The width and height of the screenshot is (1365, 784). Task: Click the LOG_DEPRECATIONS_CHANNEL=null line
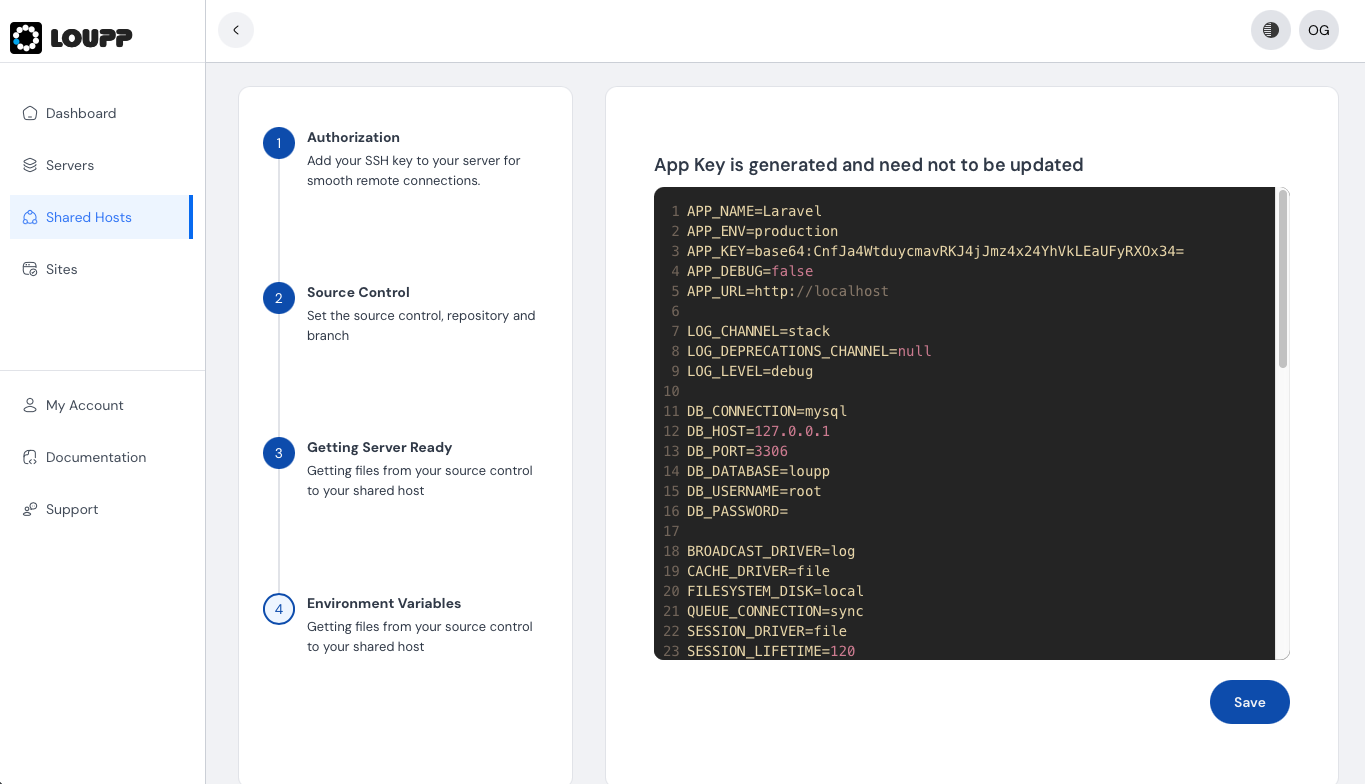coord(809,351)
